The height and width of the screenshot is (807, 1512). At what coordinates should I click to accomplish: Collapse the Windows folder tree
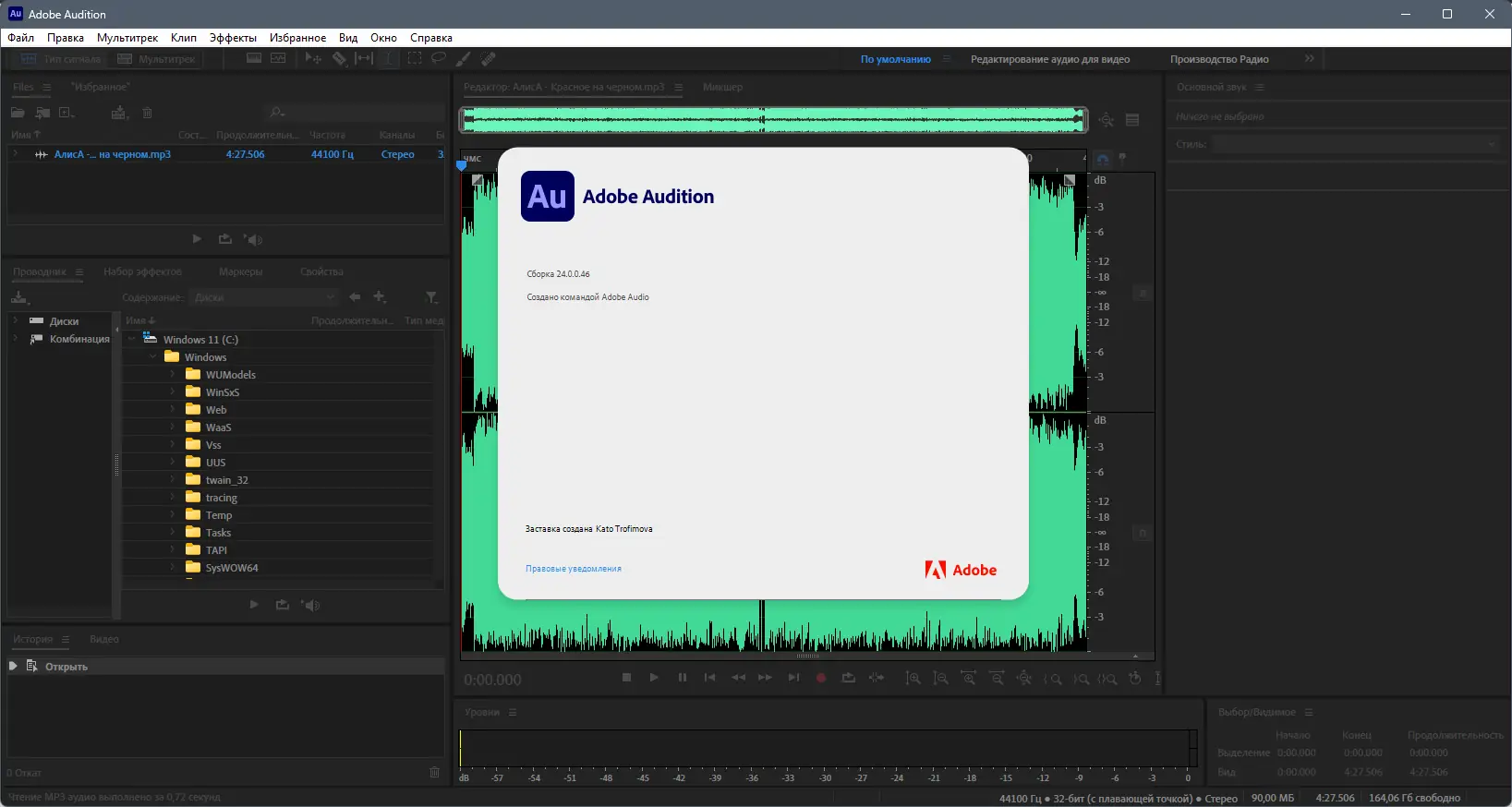pyautogui.click(x=152, y=357)
